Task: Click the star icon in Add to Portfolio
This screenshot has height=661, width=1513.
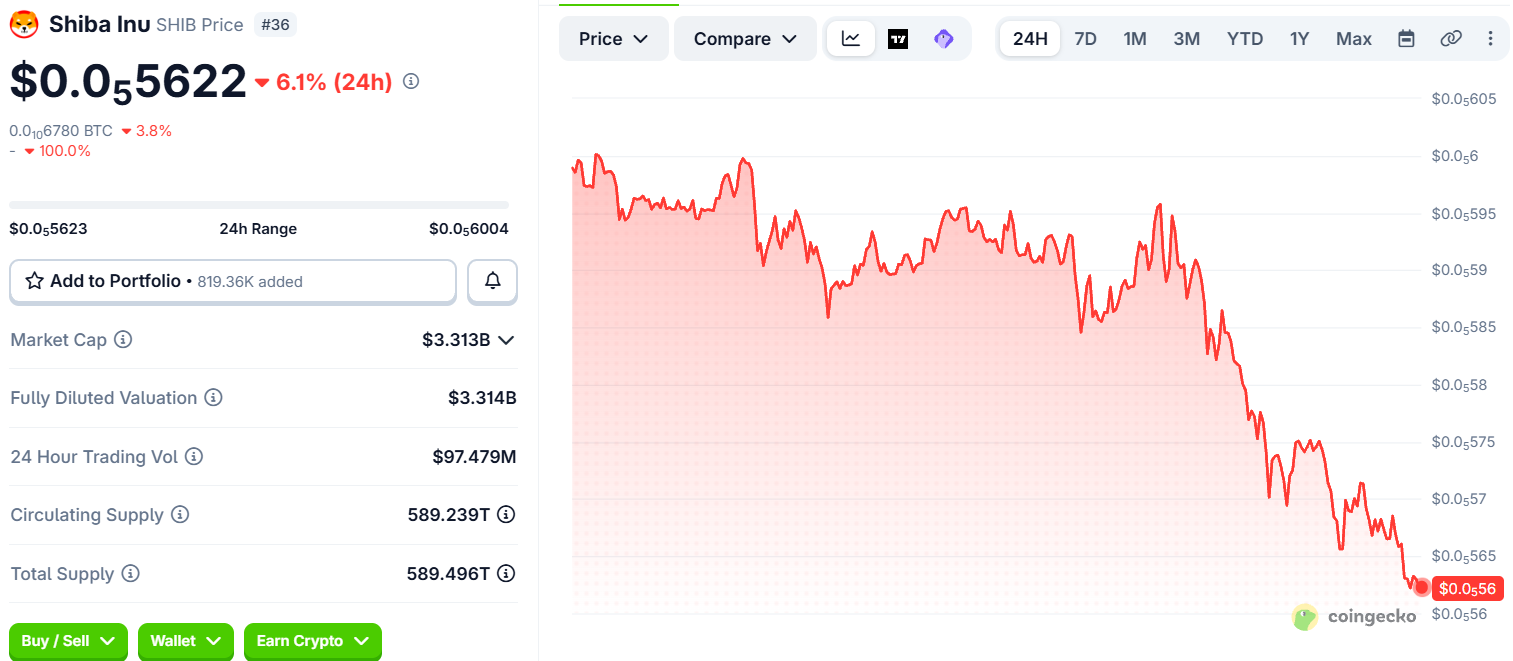Action: click(x=35, y=281)
